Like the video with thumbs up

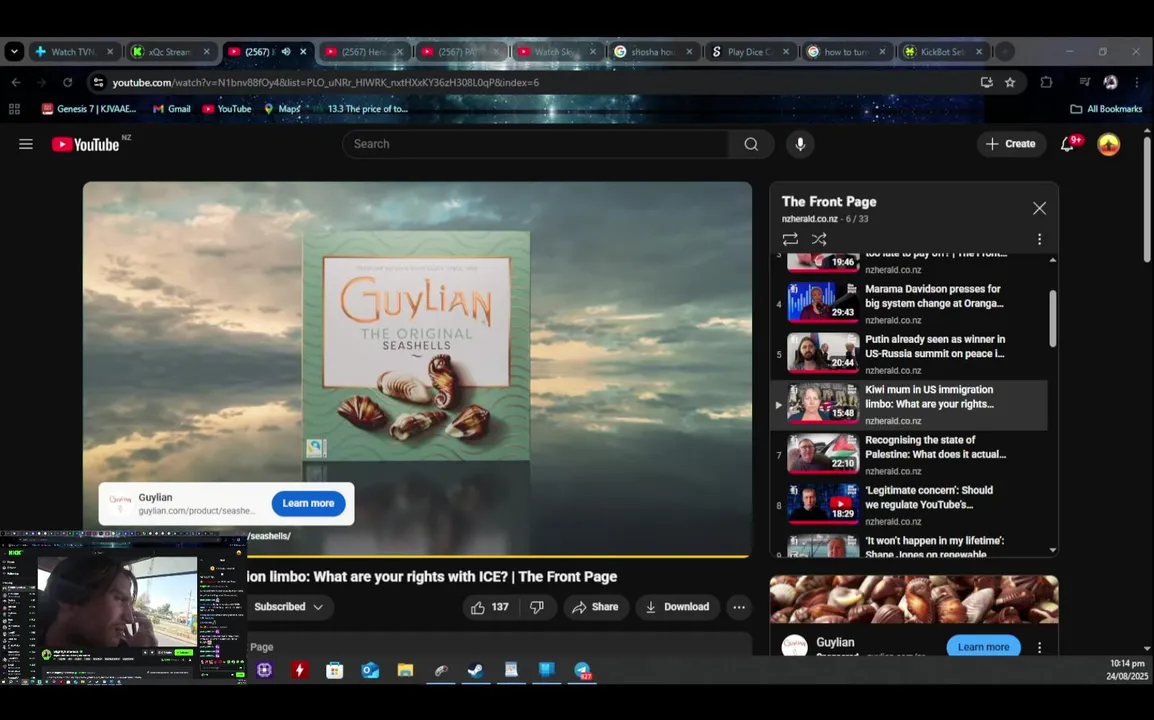490,607
